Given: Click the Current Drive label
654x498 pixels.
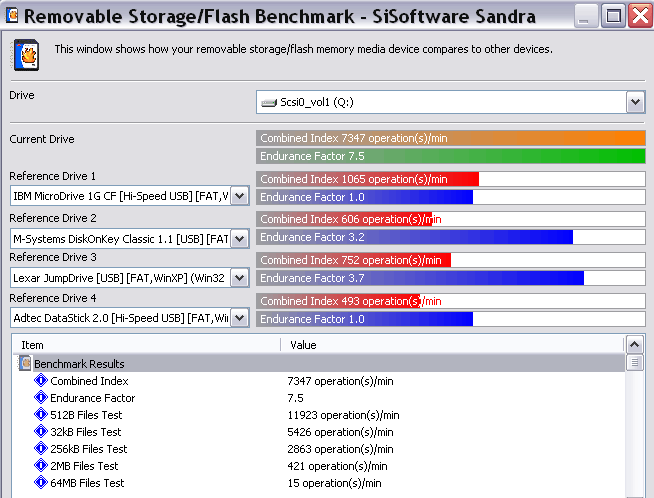Looking at the screenshot, I should [42, 139].
